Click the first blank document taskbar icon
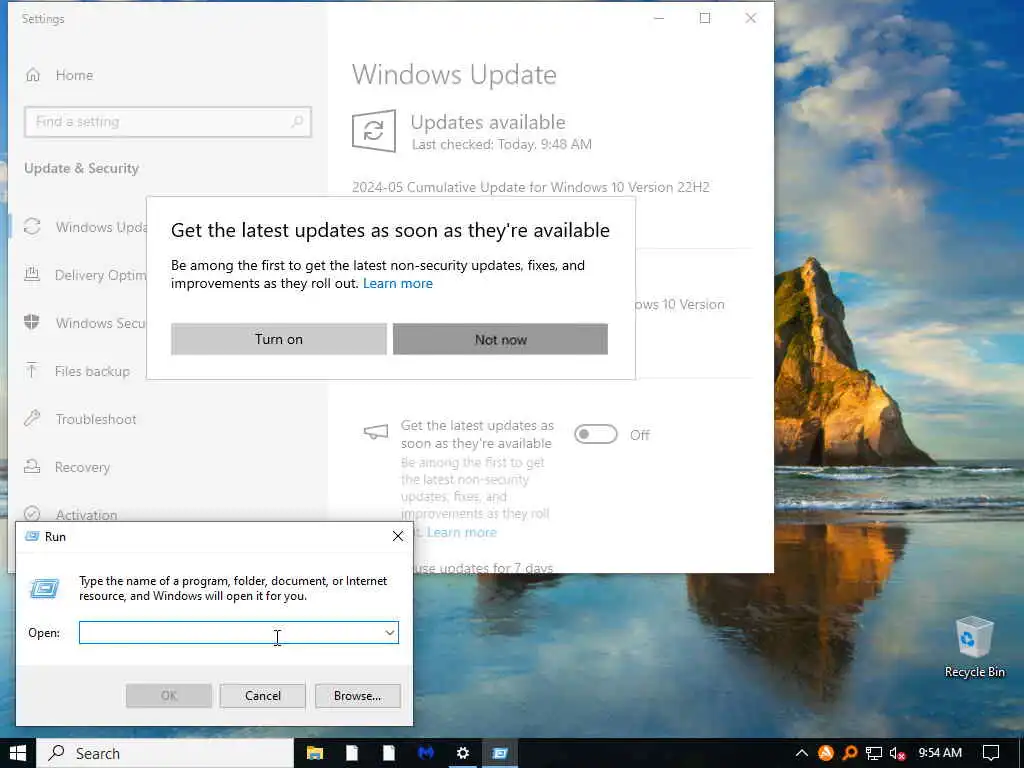 352,753
